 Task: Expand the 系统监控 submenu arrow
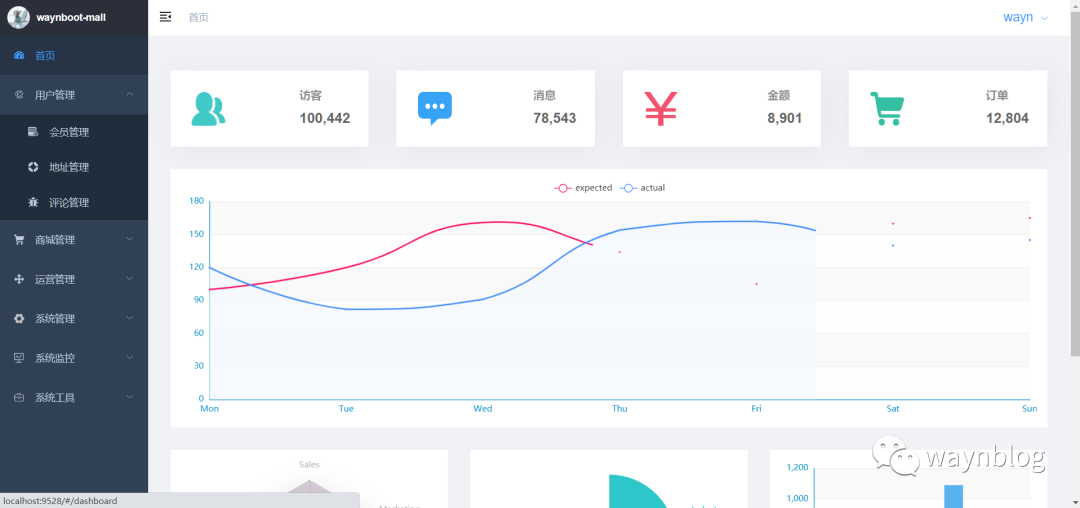pos(129,357)
